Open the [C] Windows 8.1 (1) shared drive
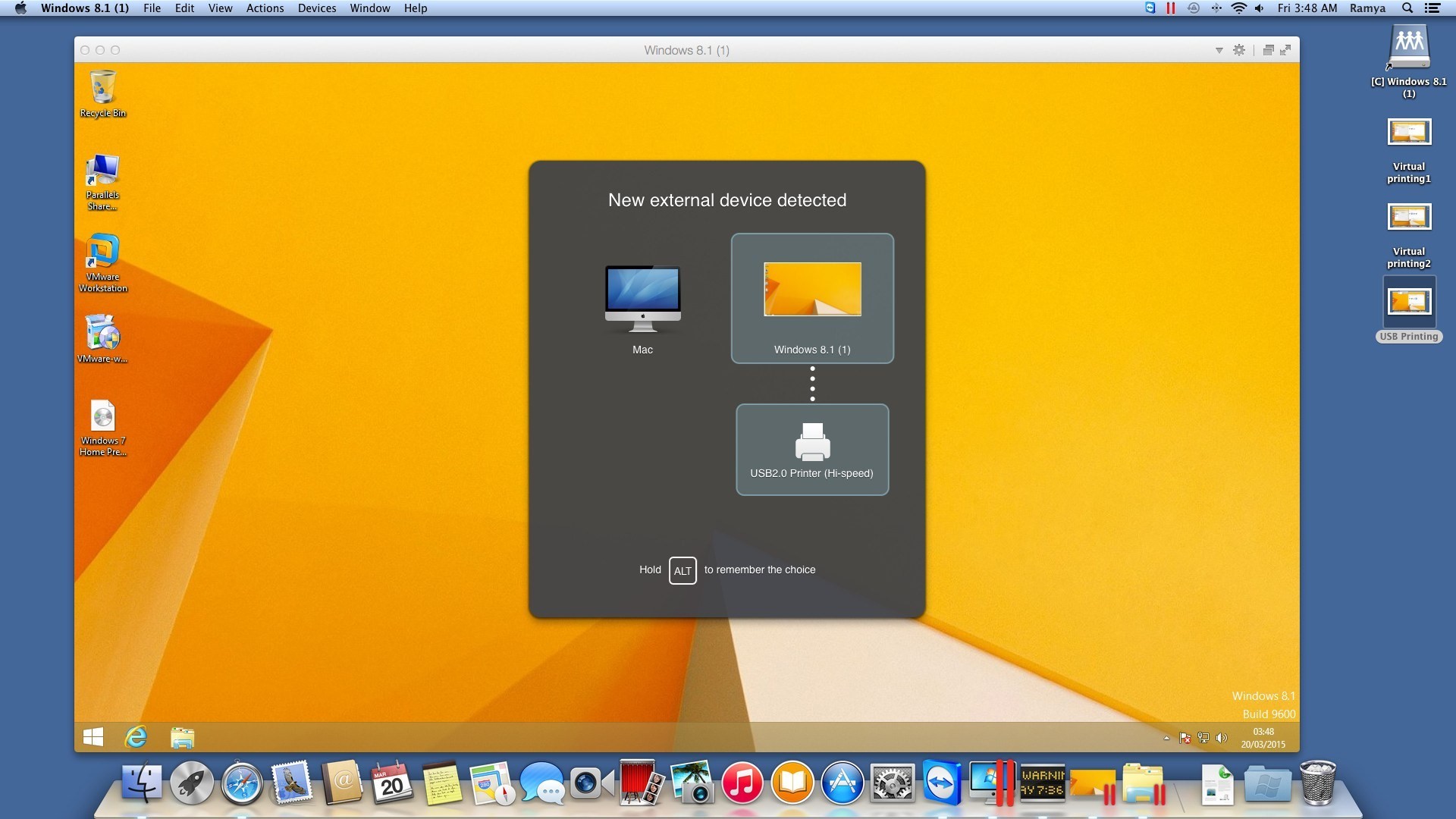1456x819 pixels. tap(1409, 61)
